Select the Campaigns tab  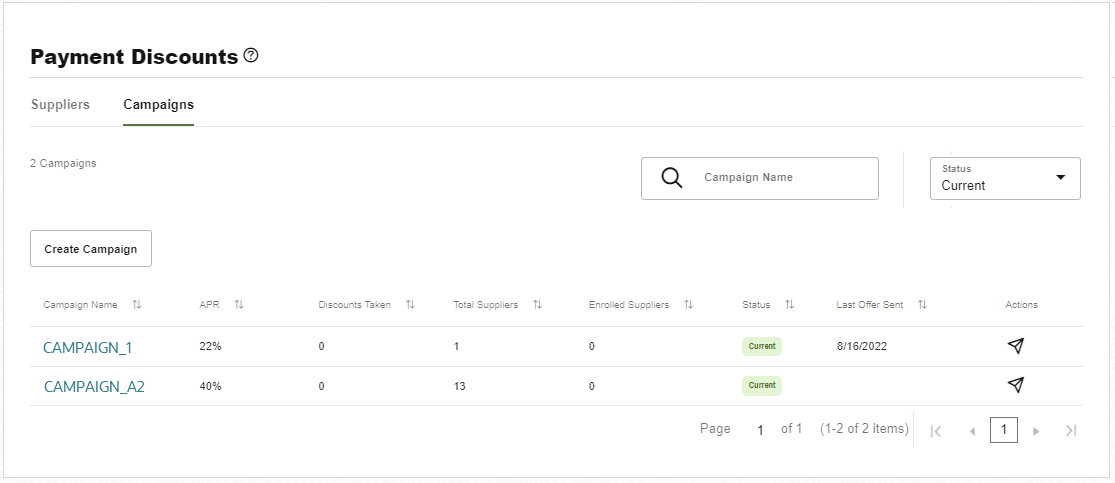tap(158, 104)
